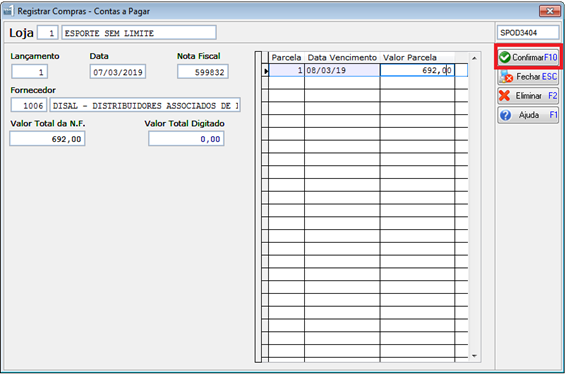Click the 692,00 Valor Parcela cell

417,70
